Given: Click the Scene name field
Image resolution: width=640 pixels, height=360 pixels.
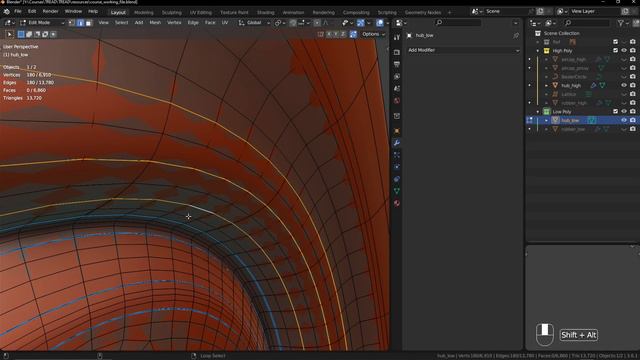Looking at the screenshot, I should tap(506, 11).
